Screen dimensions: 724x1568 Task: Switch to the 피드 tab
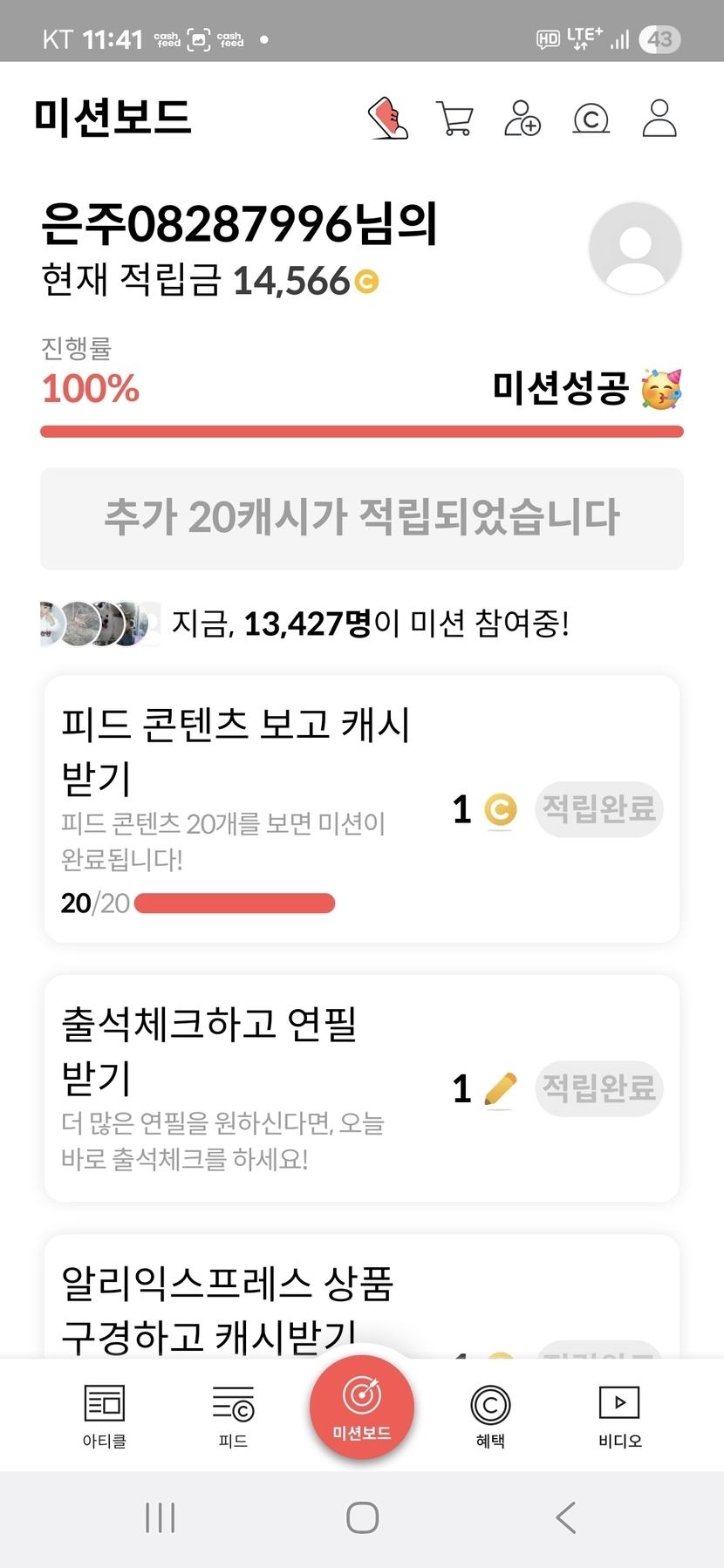click(x=233, y=1415)
